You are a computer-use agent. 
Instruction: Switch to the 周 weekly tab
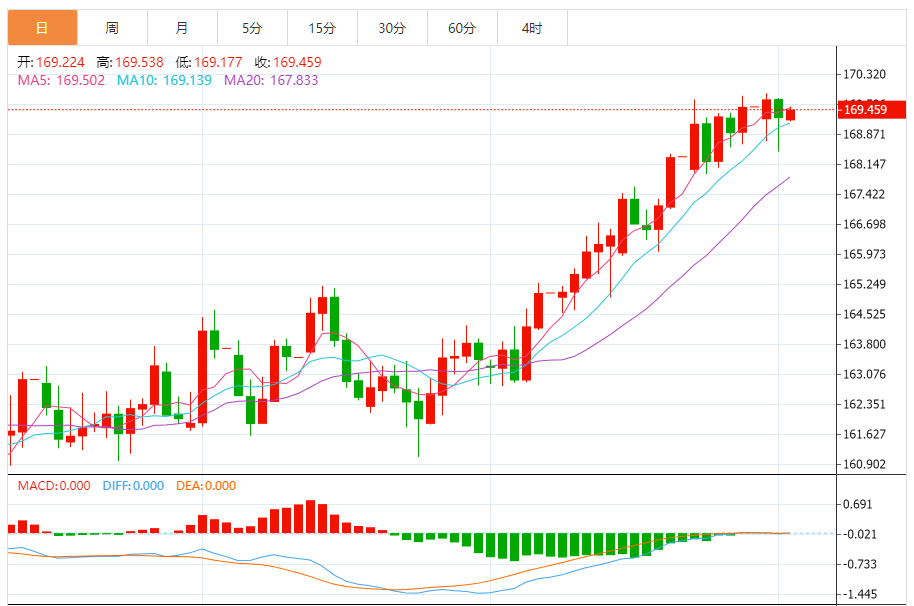coord(112,29)
